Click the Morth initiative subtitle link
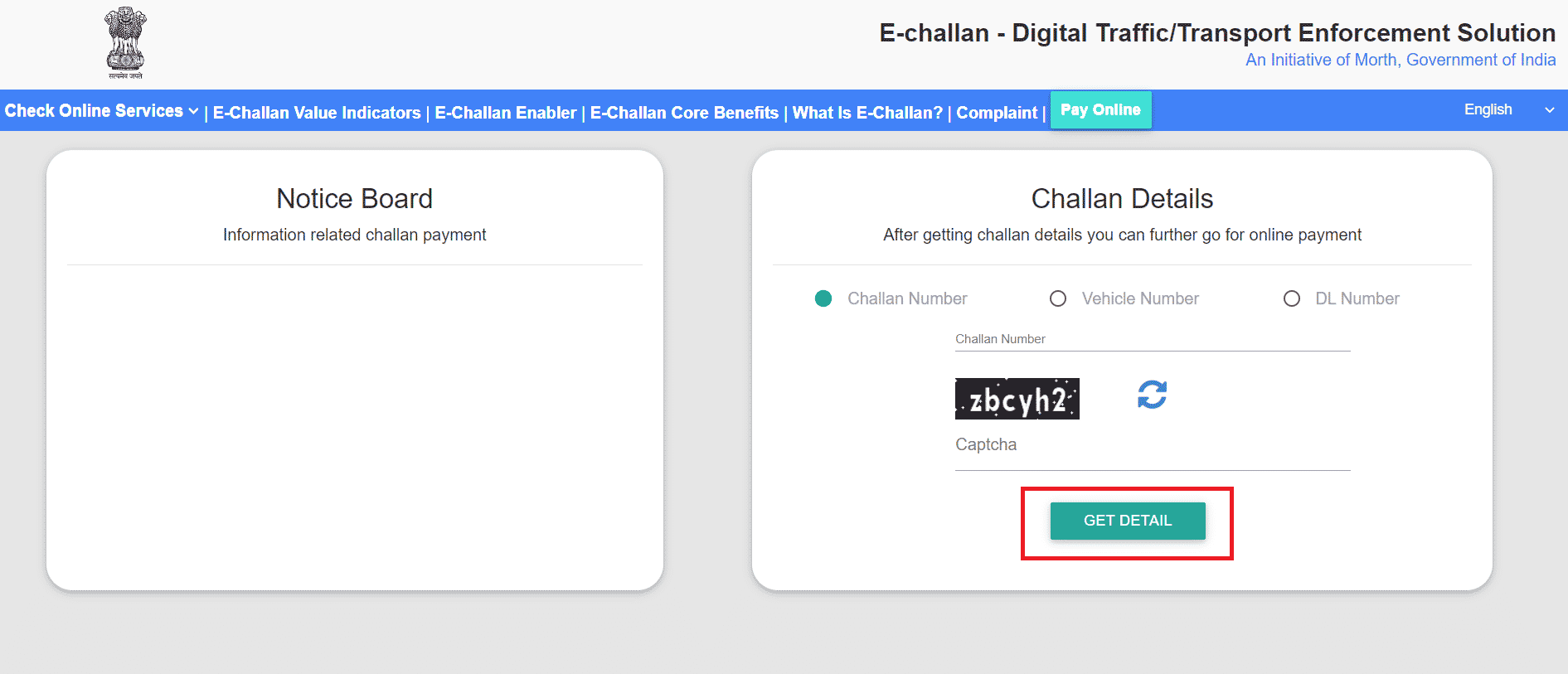 tap(1401, 60)
